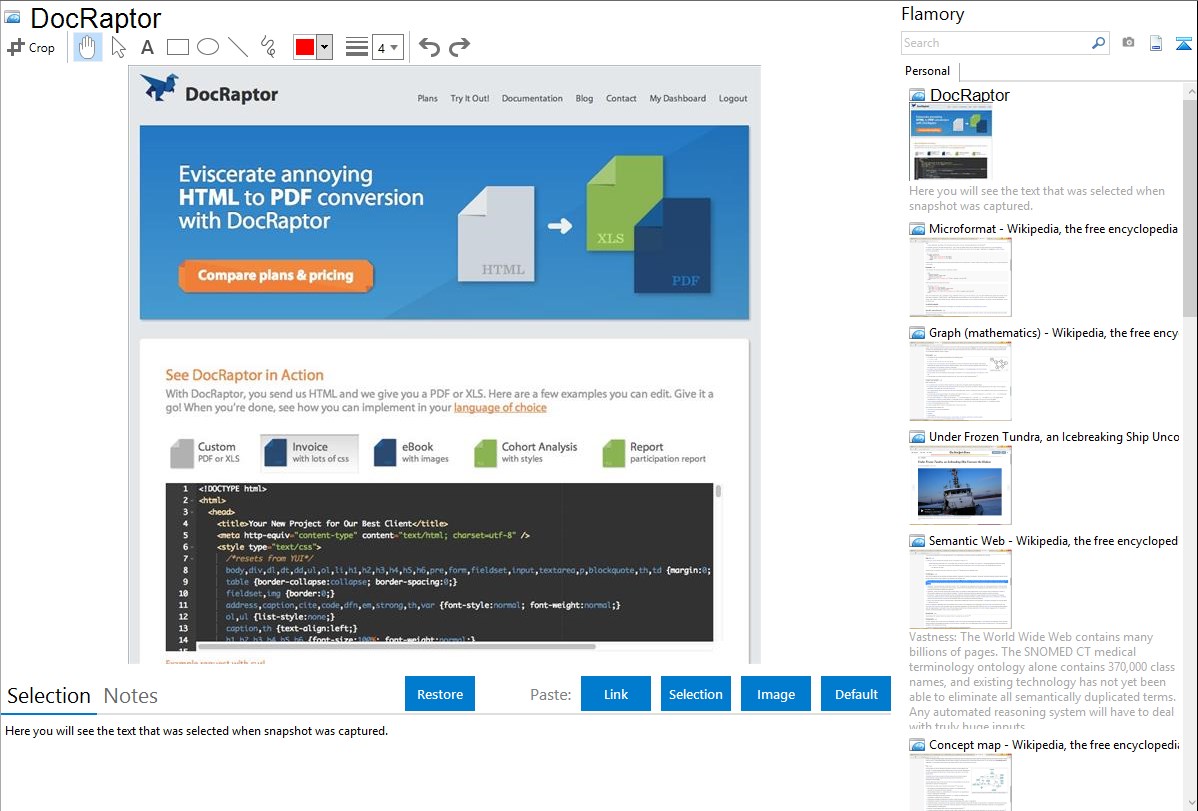Select the Invoice example tab in the snapshot
This screenshot has height=811, width=1198.
[309, 453]
